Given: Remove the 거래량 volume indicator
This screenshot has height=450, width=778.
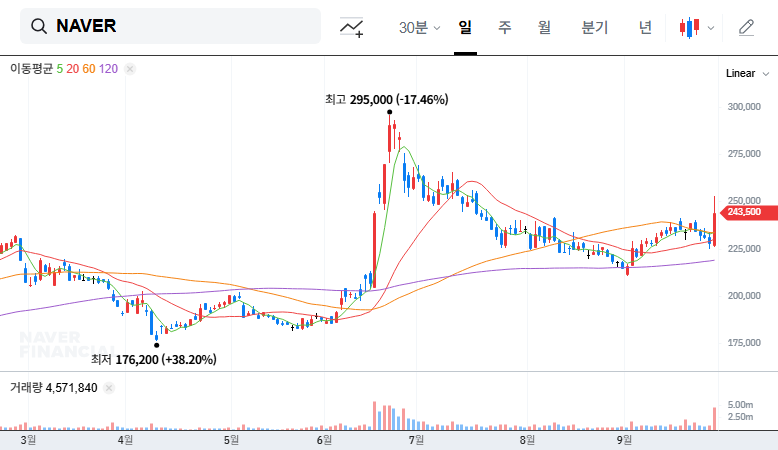Looking at the screenshot, I should tap(109, 388).
